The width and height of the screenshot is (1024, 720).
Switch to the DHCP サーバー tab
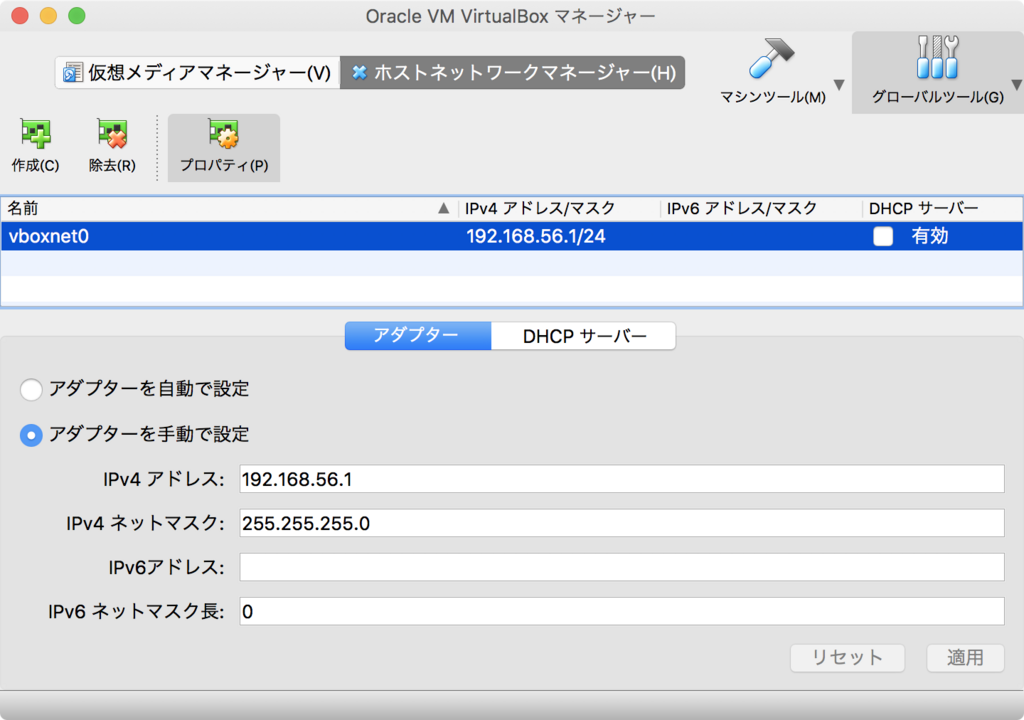(583, 336)
